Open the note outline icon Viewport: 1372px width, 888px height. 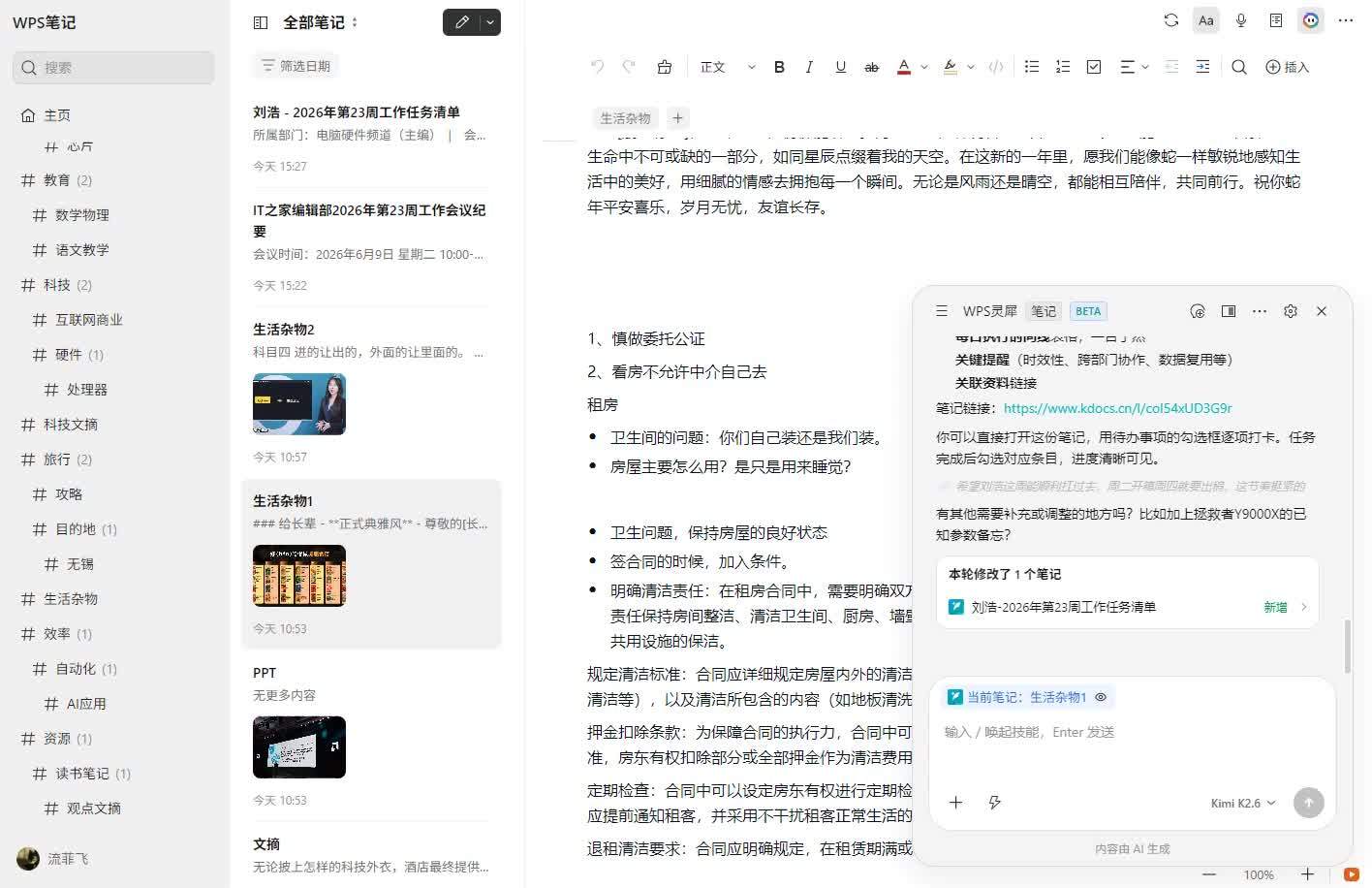pyautogui.click(x=1276, y=20)
